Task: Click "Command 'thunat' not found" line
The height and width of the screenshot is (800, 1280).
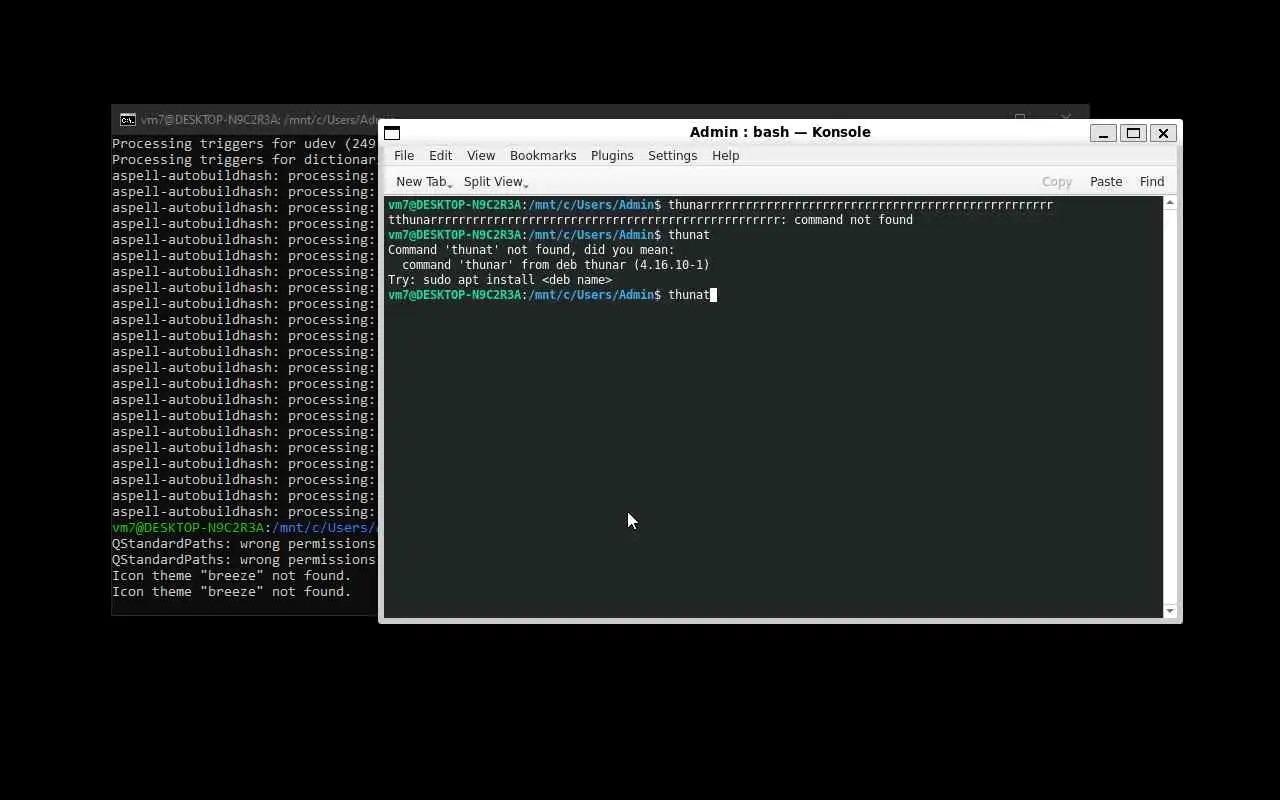Action: [x=531, y=250]
